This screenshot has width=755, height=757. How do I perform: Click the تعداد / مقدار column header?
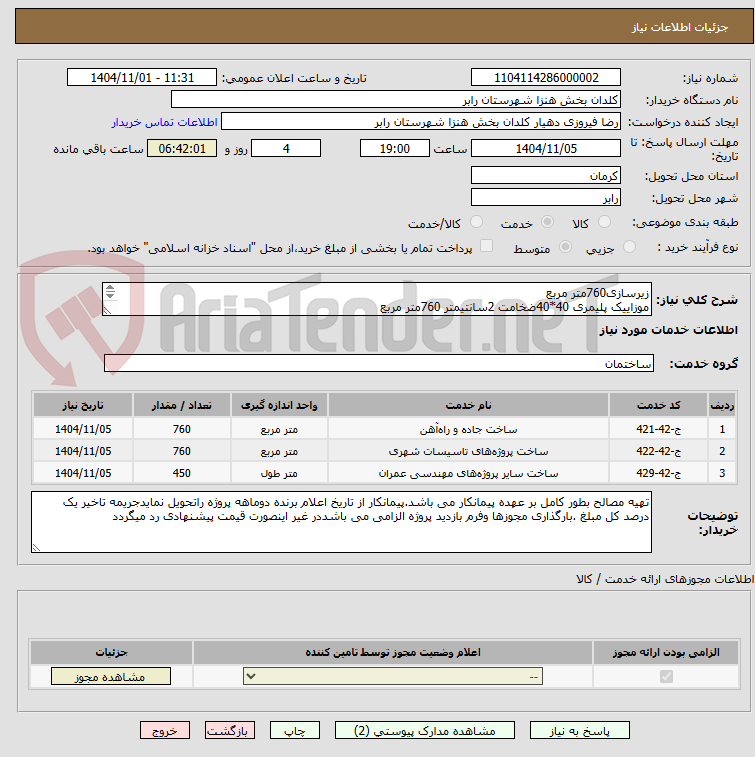coord(182,405)
